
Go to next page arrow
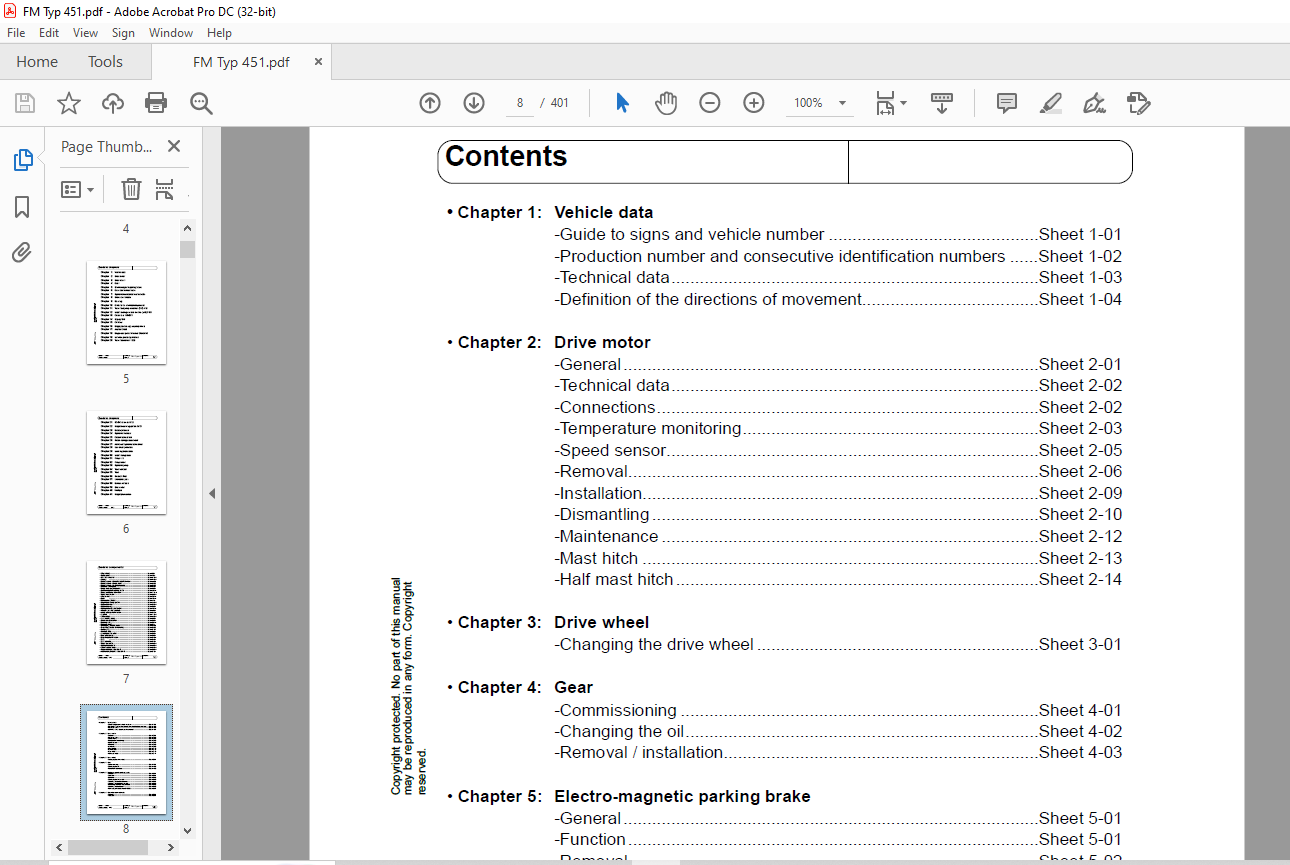coord(474,103)
